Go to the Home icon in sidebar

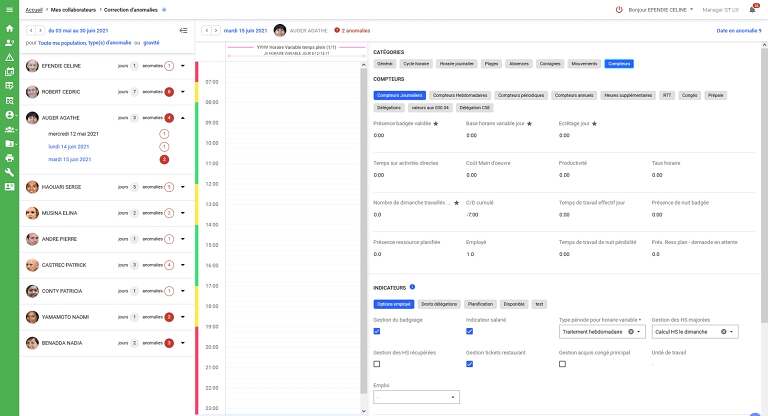(x=9, y=28)
